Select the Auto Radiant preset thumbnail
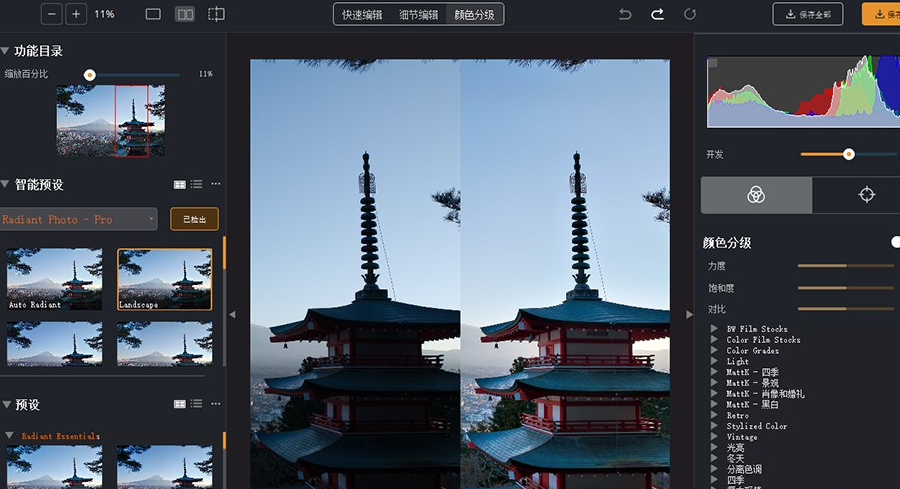900x489 pixels. point(55,280)
